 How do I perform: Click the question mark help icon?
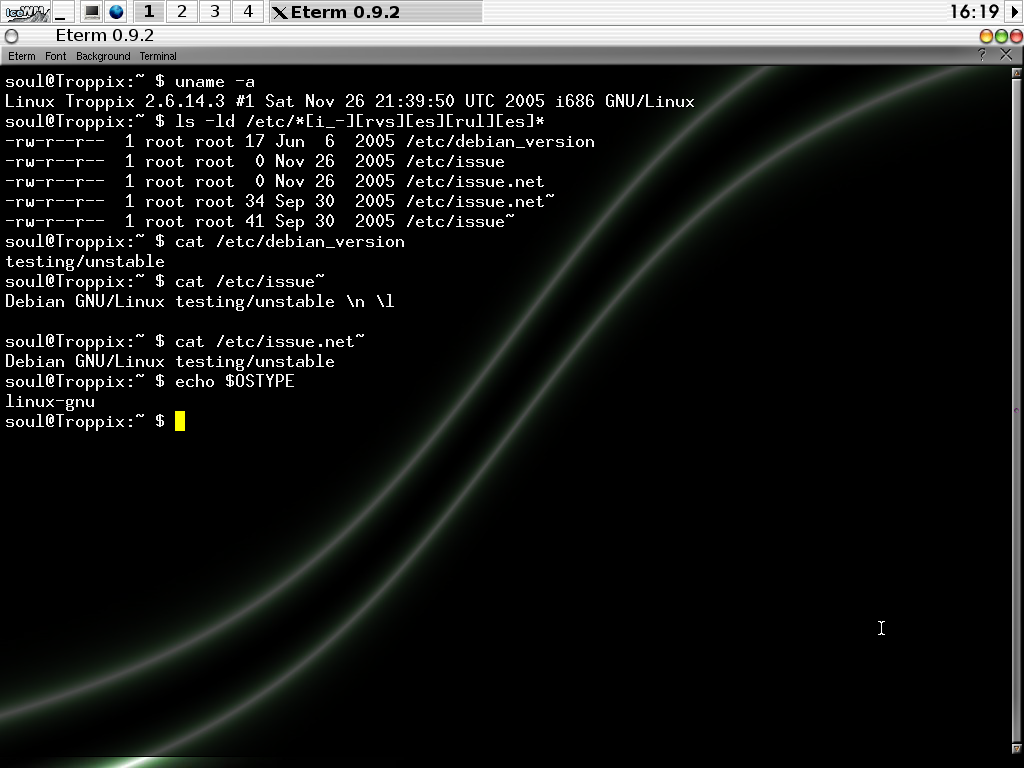pyautogui.click(x=982, y=56)
